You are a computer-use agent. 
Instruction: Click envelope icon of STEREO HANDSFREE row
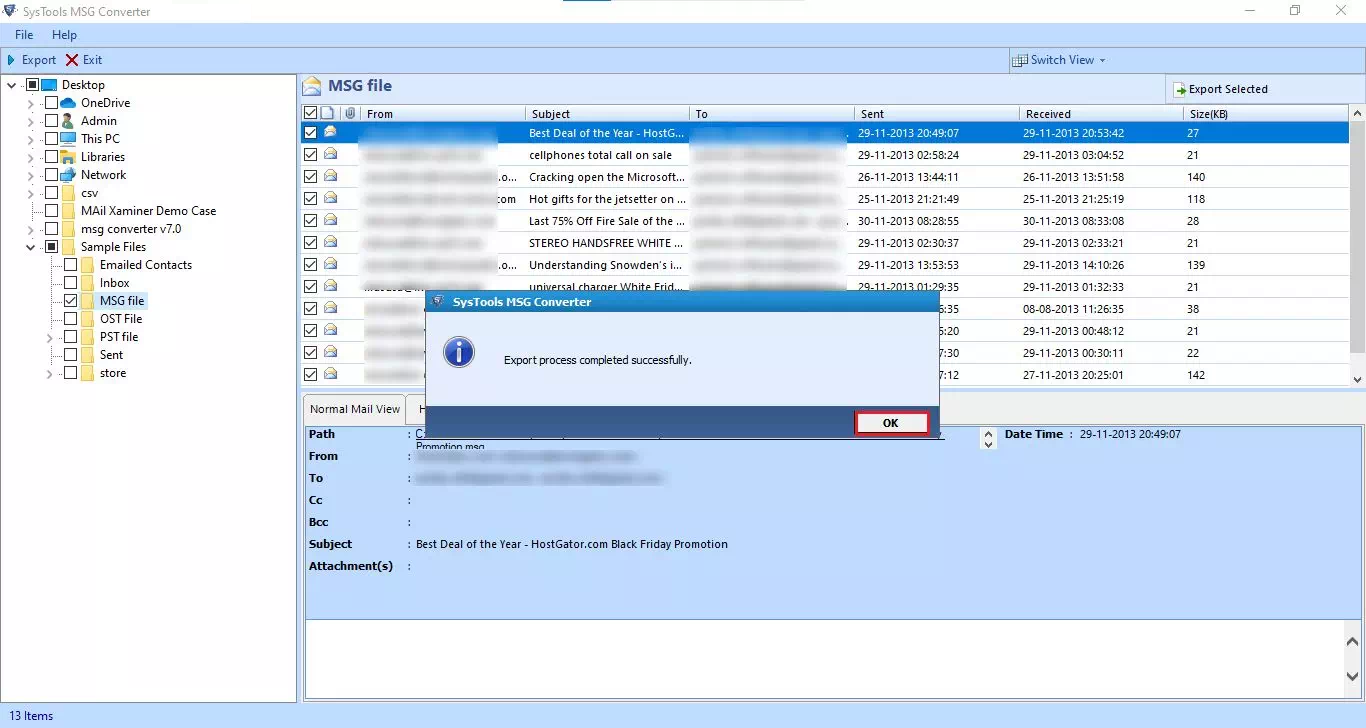click(330, 242)
